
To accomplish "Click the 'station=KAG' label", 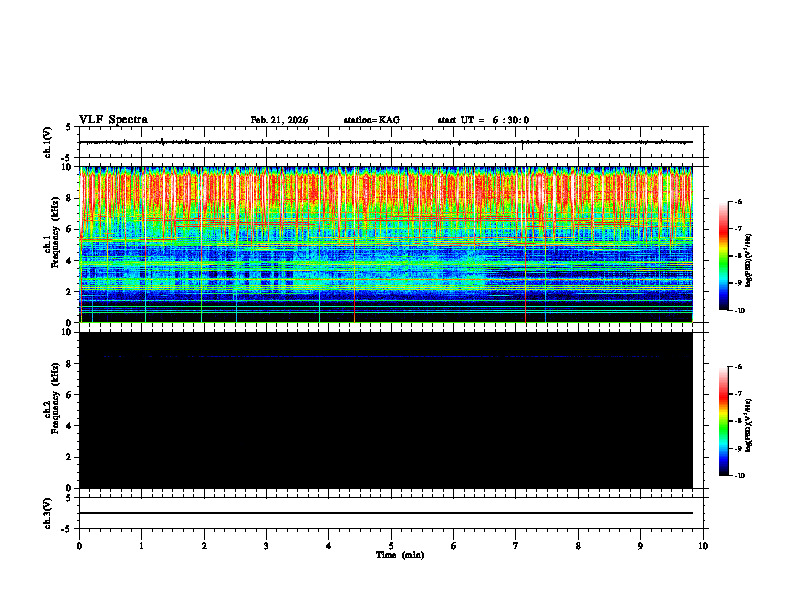I will coord(372,120).
